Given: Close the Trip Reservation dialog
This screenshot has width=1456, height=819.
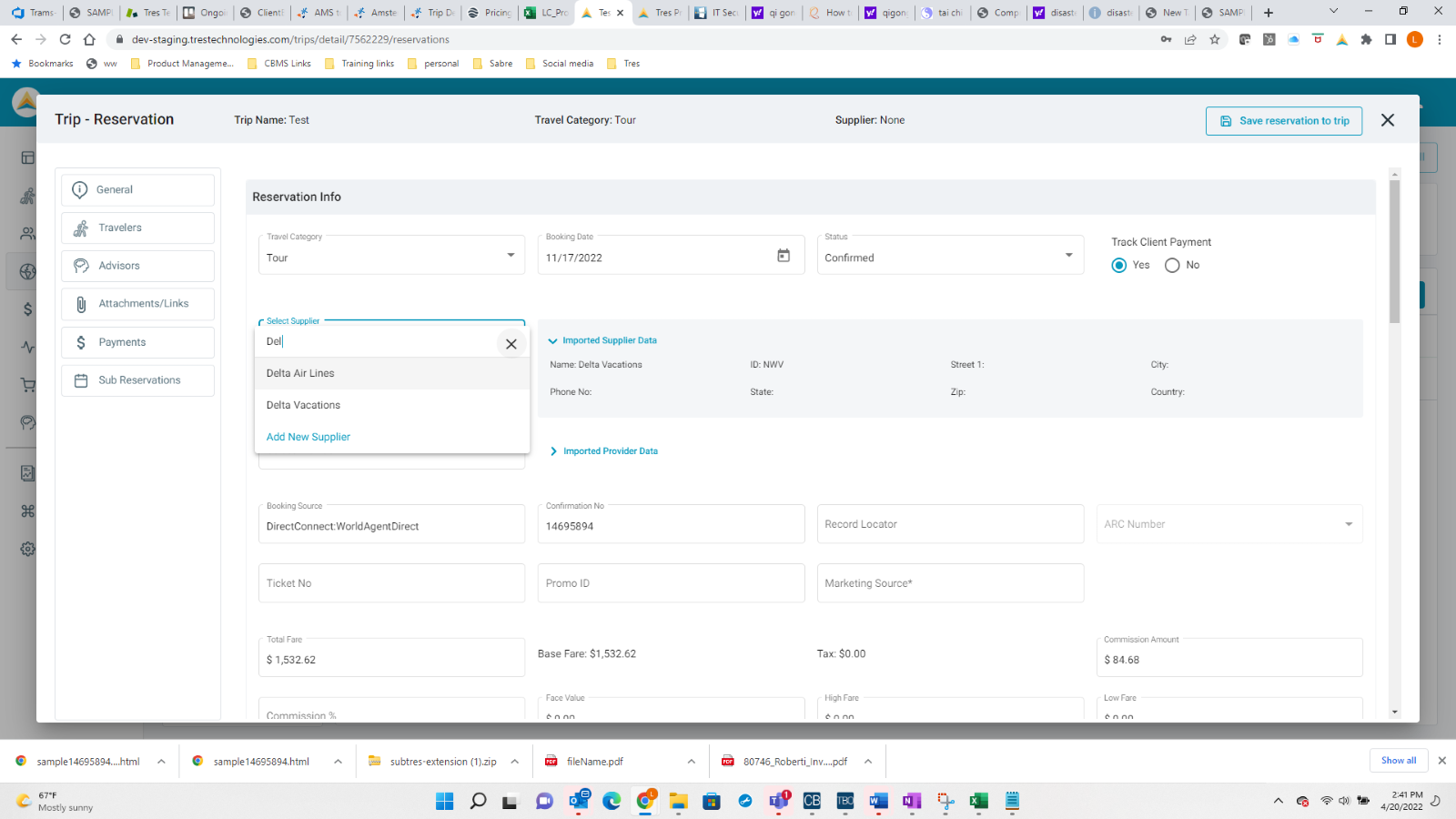Looking at the screenshot, I should (x=1388, y=120).
